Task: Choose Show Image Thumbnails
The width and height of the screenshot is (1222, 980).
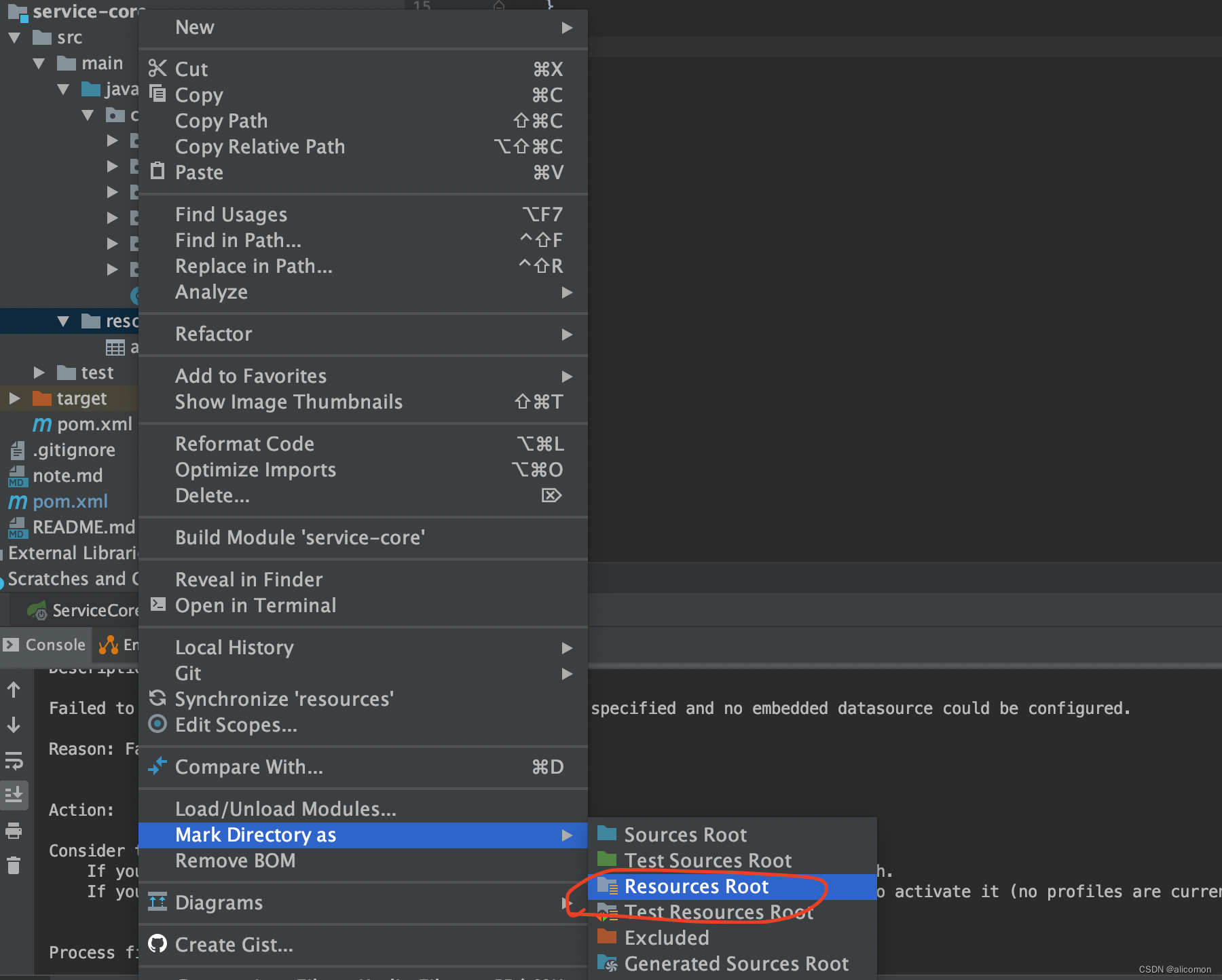Action: [363, 402]
